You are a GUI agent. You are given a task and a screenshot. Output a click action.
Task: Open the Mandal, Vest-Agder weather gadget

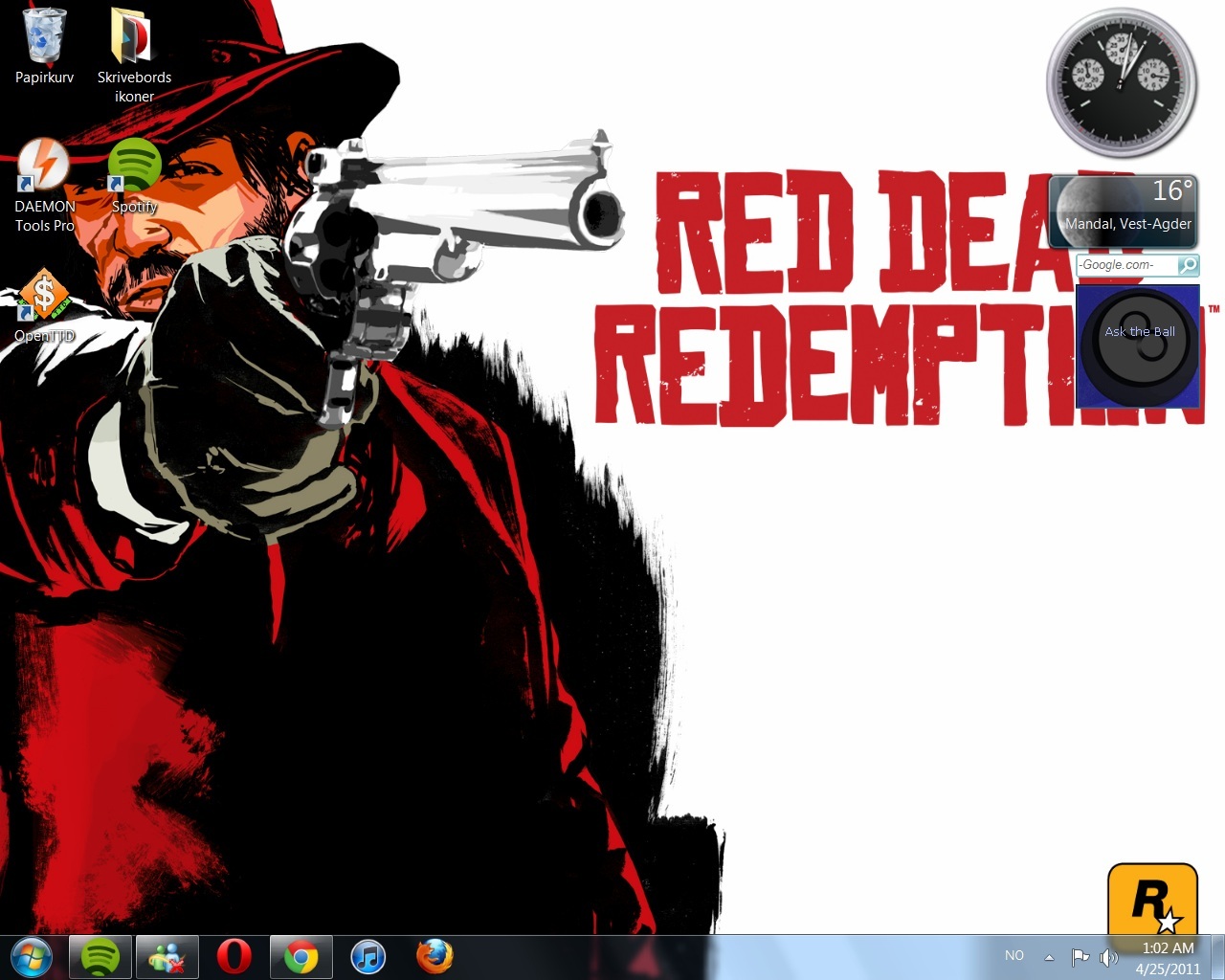[1125, 212]
